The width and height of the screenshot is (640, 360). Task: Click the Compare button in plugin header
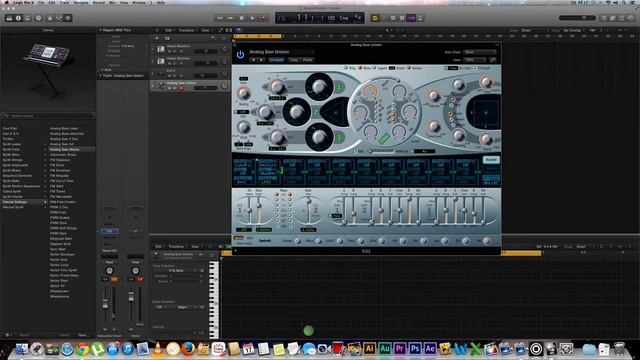tap(276, 60)
